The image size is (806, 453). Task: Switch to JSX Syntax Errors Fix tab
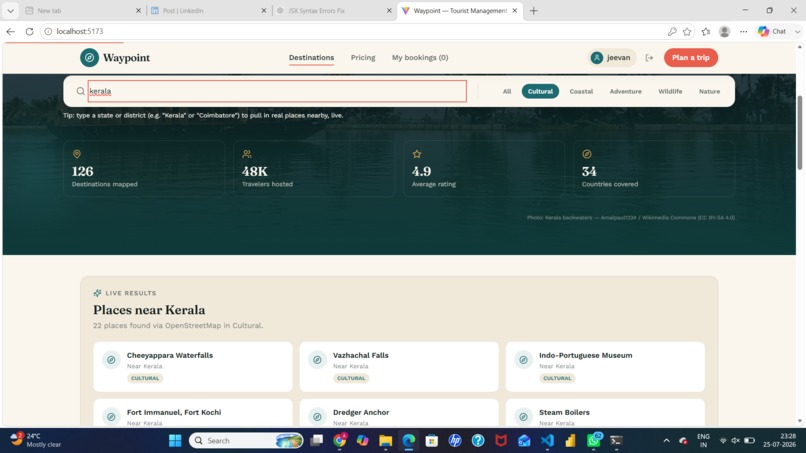point(334,10)
